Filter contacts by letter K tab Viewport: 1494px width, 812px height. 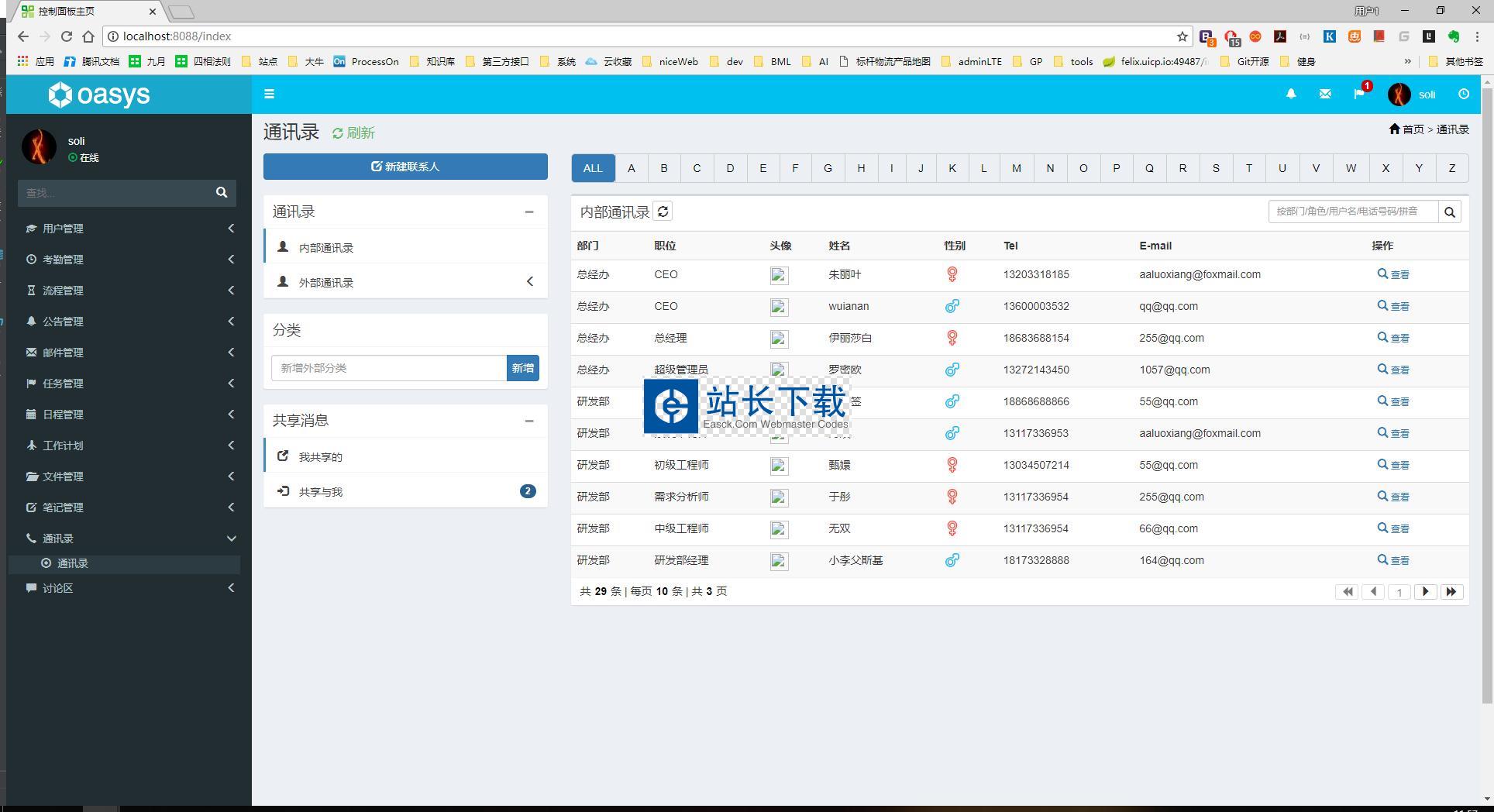pos(952,168)
